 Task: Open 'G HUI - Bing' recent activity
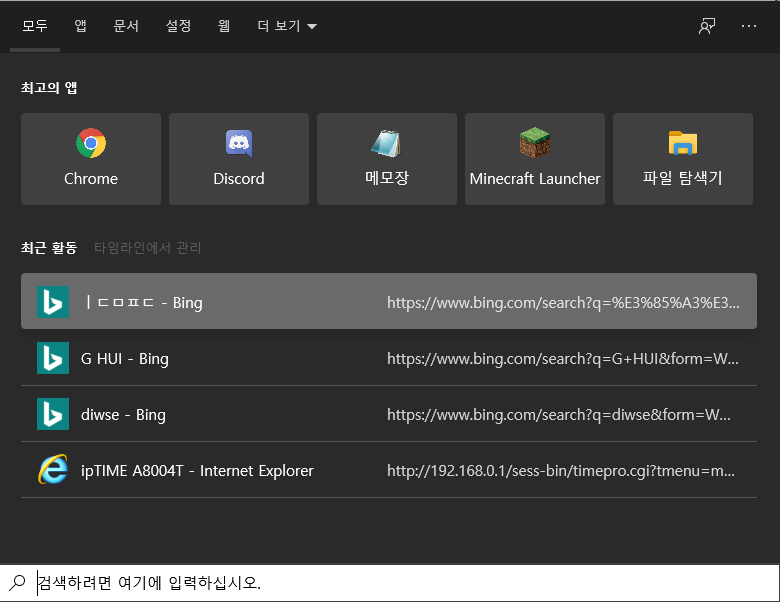[389, 358]
